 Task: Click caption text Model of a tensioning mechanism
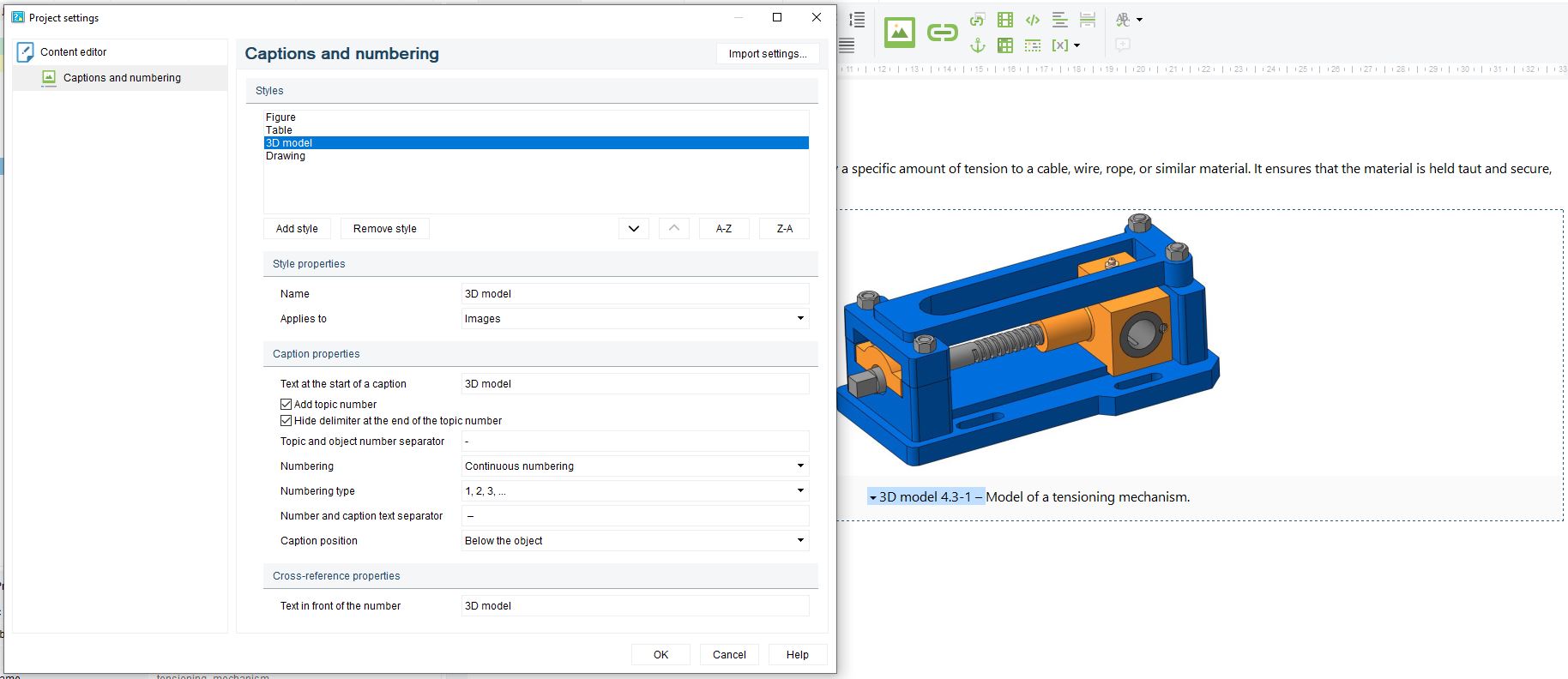(x=1088, y=496)
